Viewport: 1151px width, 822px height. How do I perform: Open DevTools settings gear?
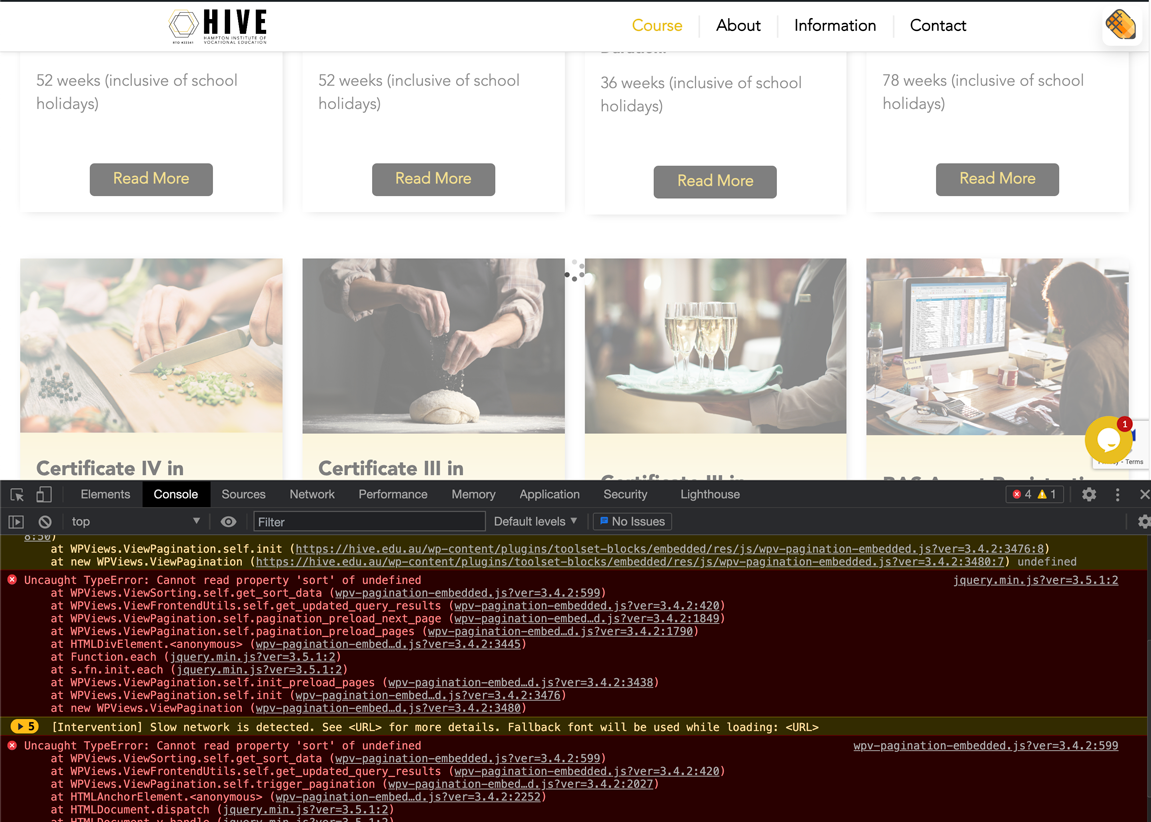coord(1089,495)
